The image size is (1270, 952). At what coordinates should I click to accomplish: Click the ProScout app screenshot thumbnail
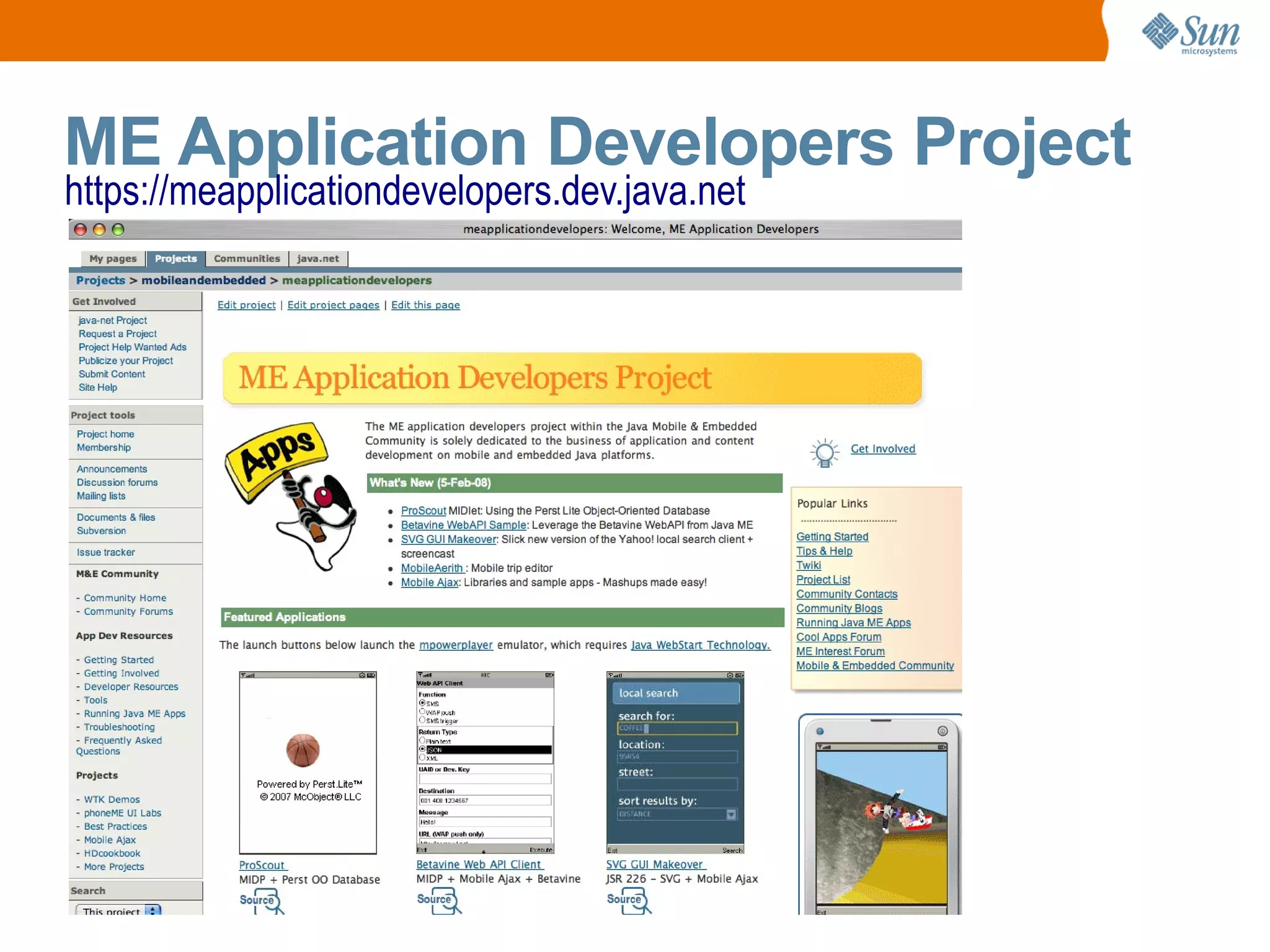coord(308,763)
